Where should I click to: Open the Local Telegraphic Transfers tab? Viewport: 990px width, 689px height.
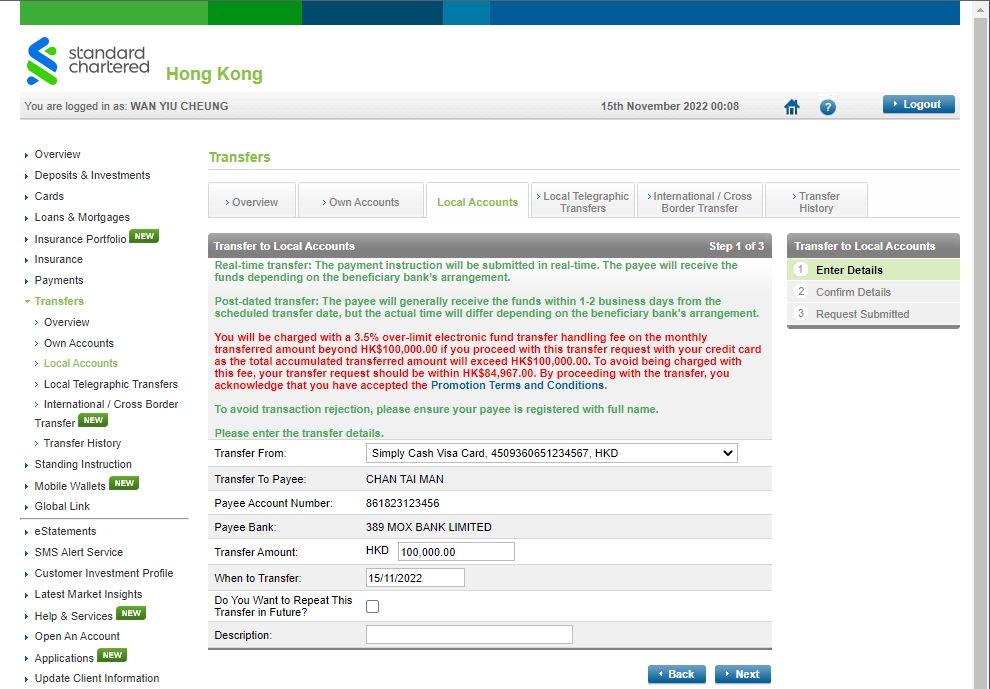click(583, 202)
